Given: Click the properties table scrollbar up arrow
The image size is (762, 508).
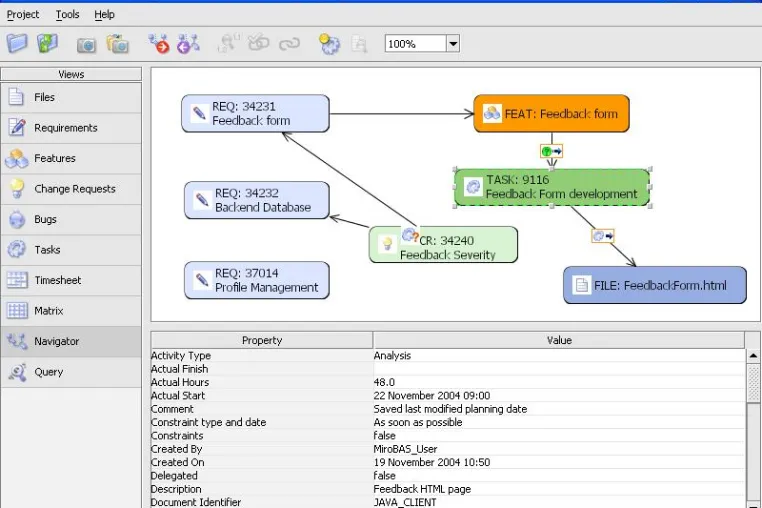Looking at the screenshot, I should click(x=753, y=356).
